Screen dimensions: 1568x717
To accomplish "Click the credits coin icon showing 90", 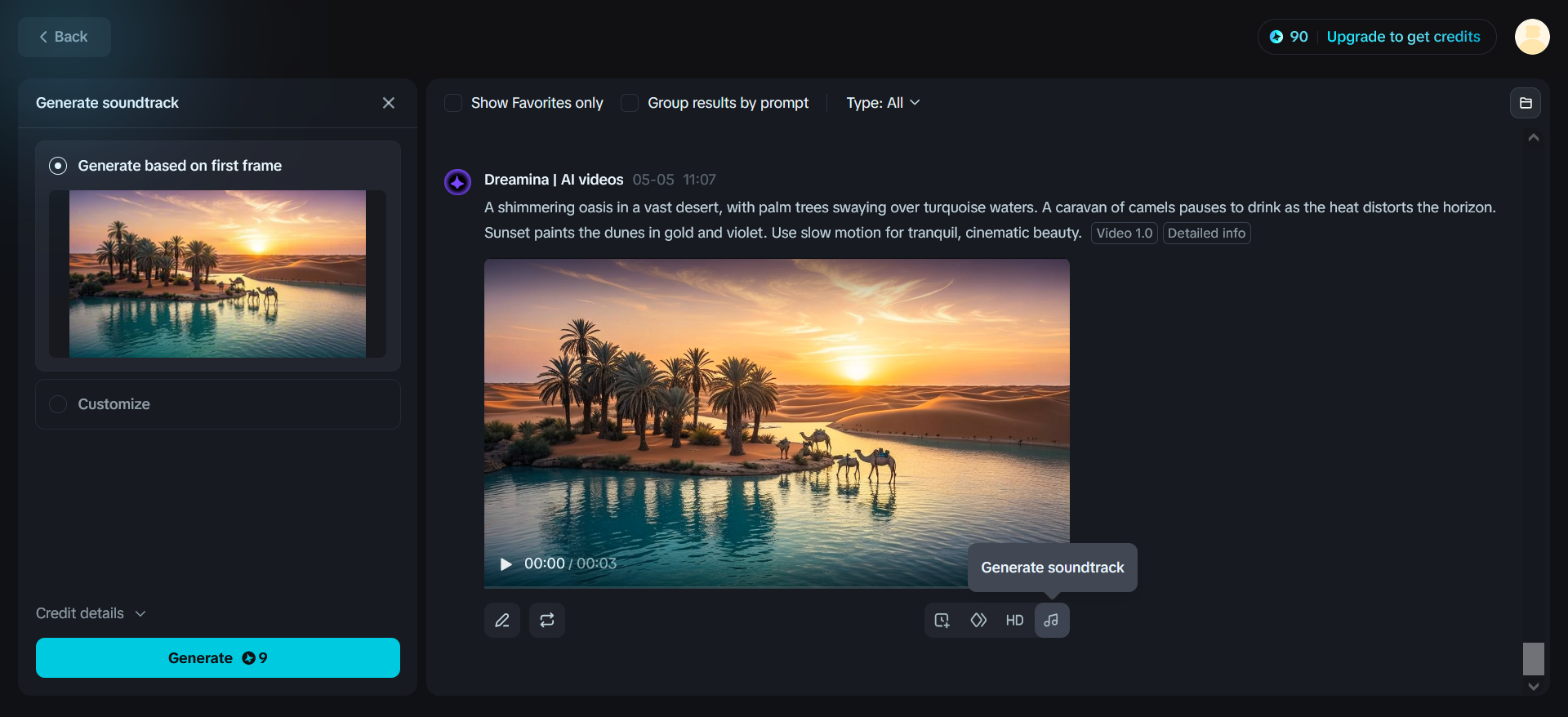I will click(1276, 37).
